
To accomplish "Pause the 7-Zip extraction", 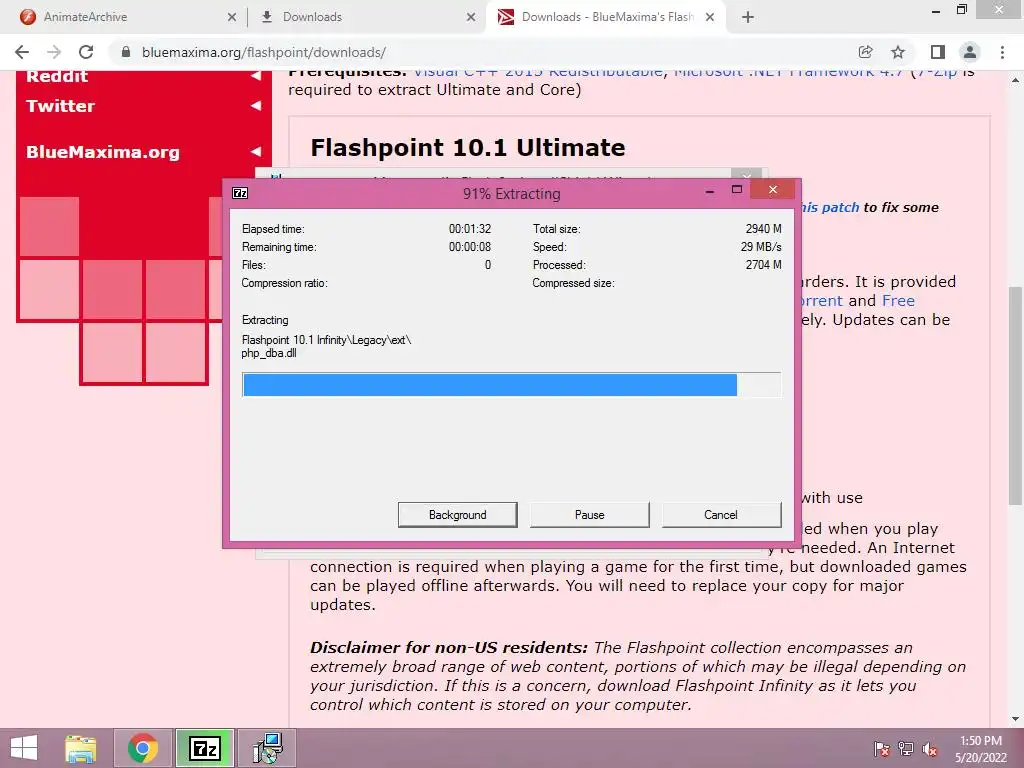I will [x=589, y=515].
